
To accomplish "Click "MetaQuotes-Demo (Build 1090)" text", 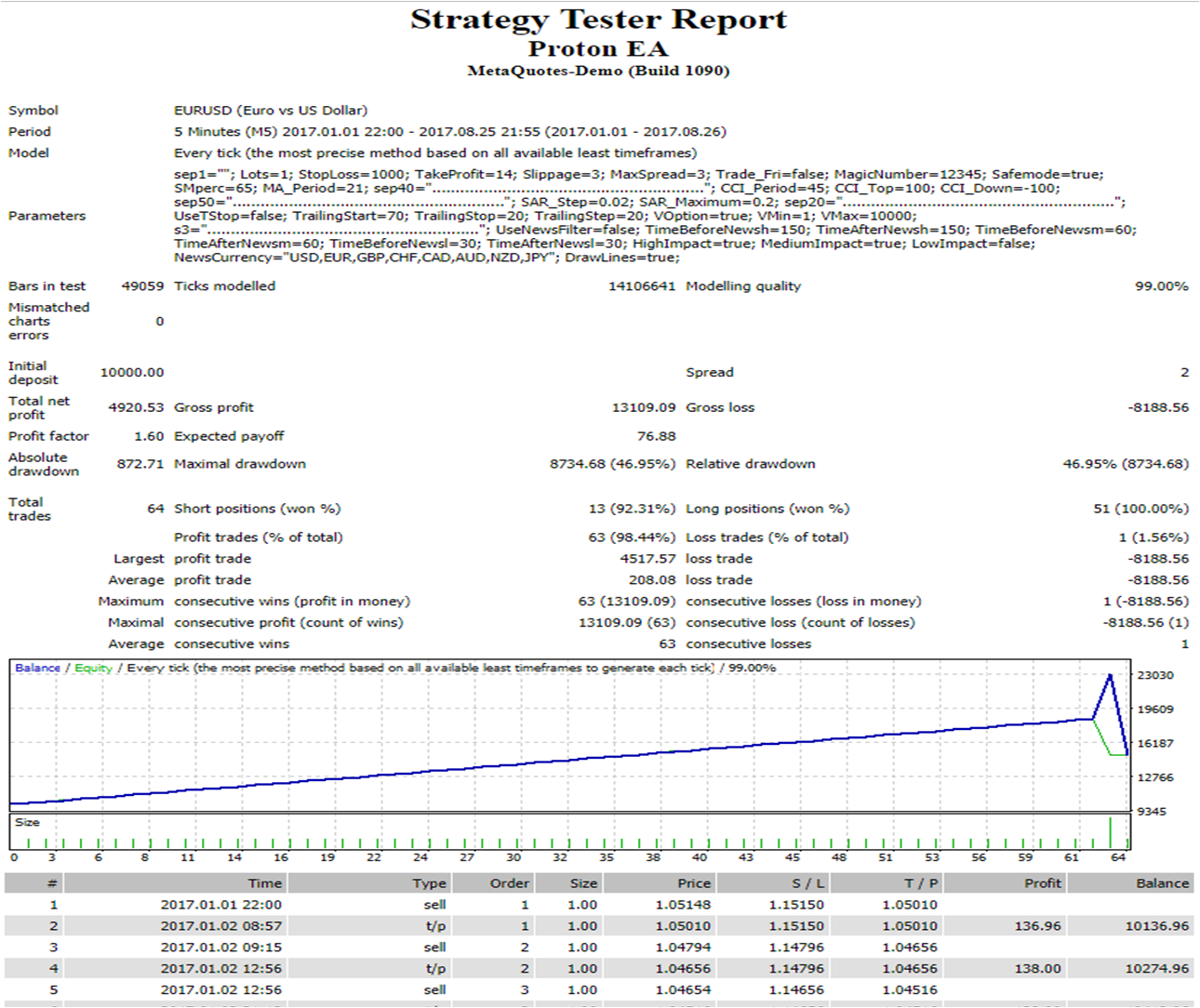I will [x=598, y=71].
